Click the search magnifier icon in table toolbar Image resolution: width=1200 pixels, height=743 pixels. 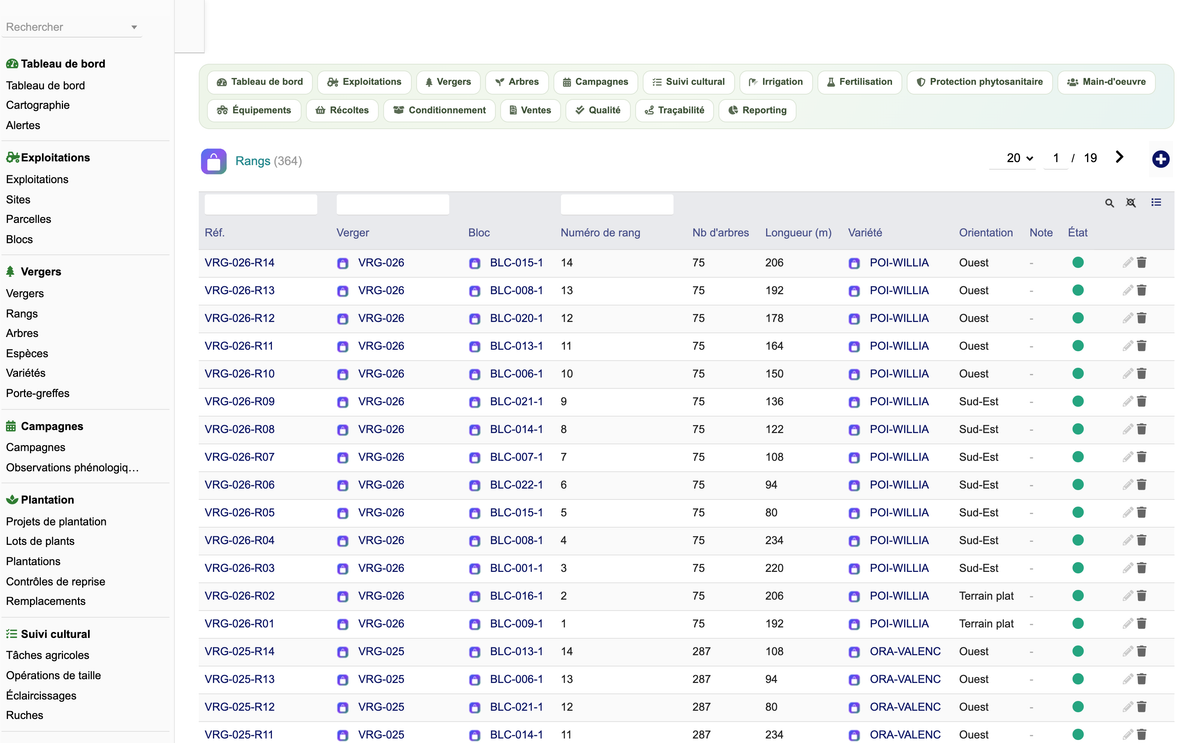point(1109,203)
